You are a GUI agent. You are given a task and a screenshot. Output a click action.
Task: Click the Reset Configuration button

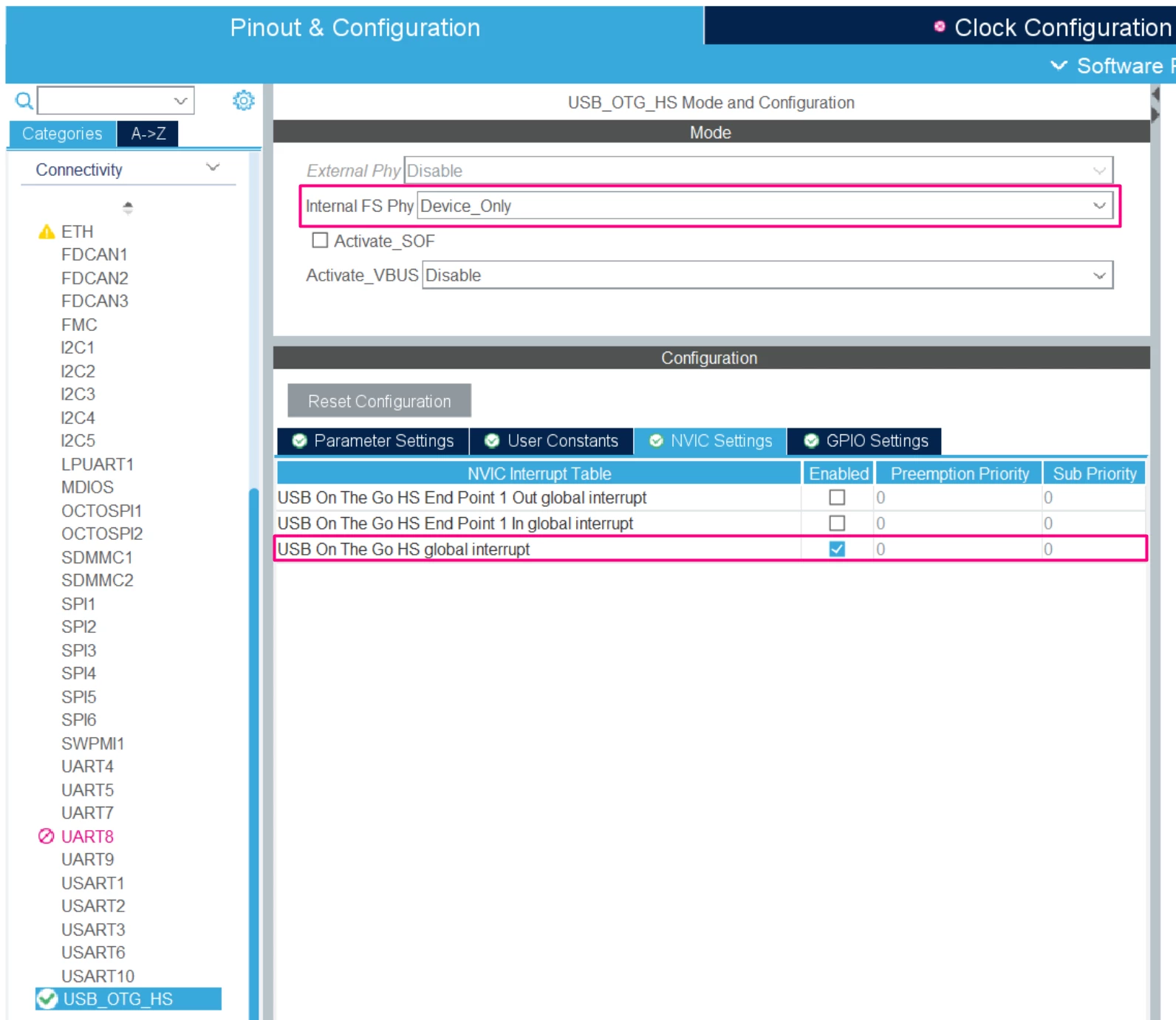click(x=379, y=401)
